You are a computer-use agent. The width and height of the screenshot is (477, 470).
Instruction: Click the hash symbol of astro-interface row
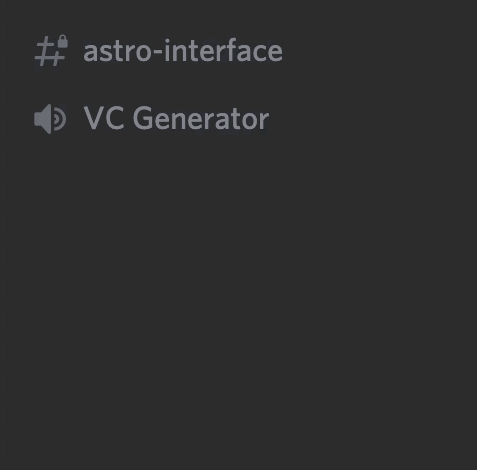tap(49, 53)
